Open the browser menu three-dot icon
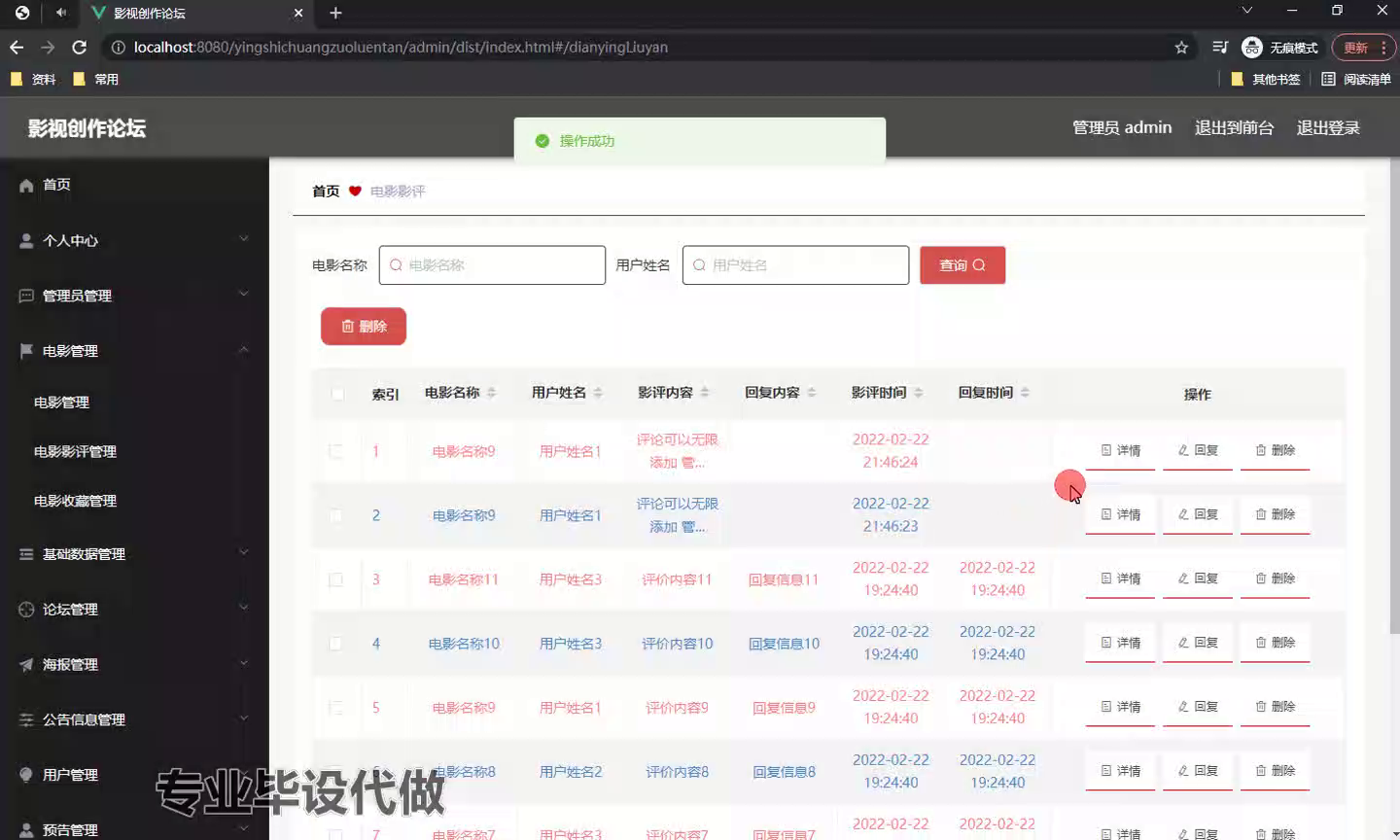This screenshot has height=840, width=1400. (x=1383, y=47)
